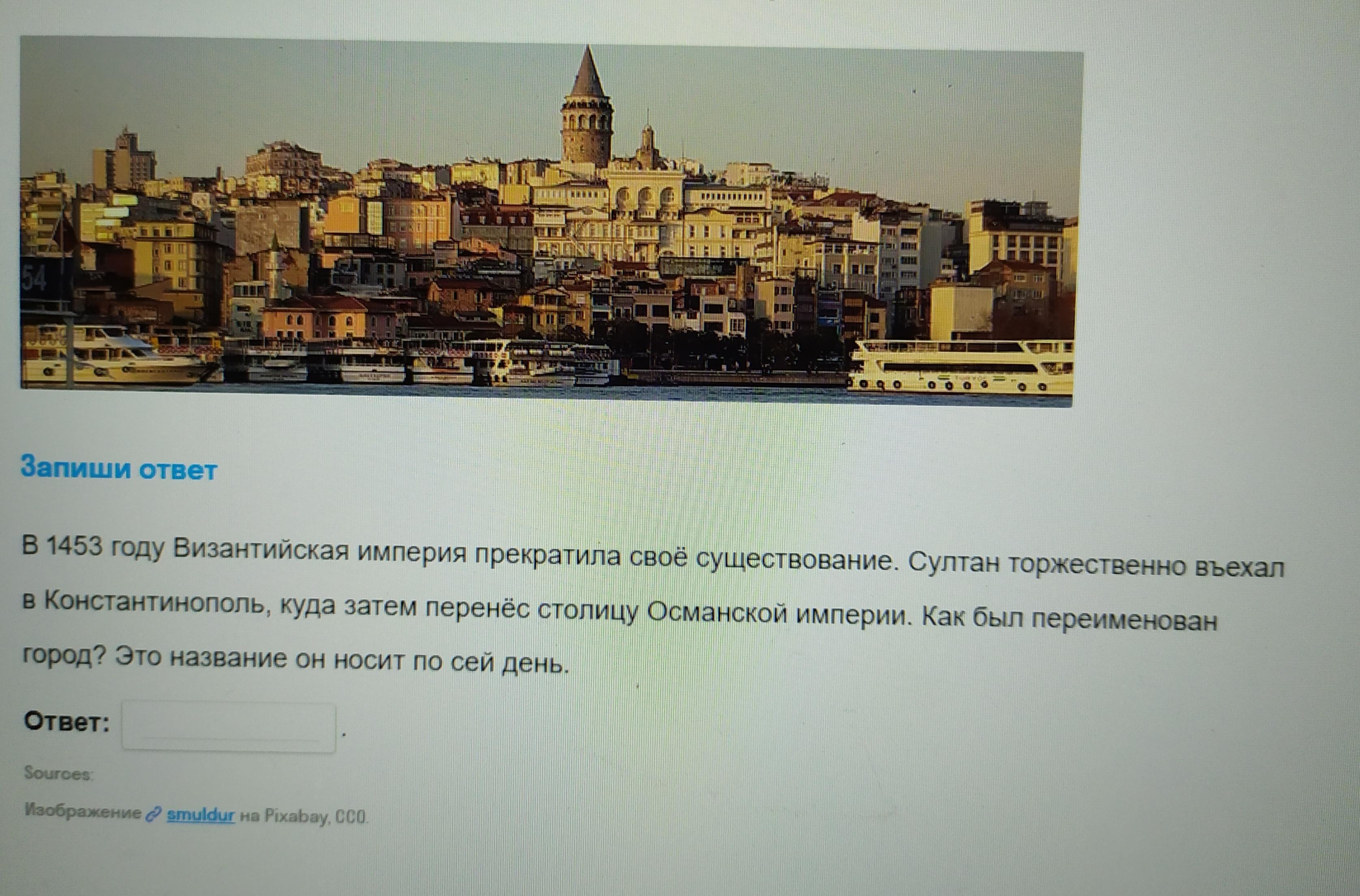Click the 'Pixabay, CC0' text
Image resolution: width=1360 pixels, height=896 pixels.
[x=315, y=816]
